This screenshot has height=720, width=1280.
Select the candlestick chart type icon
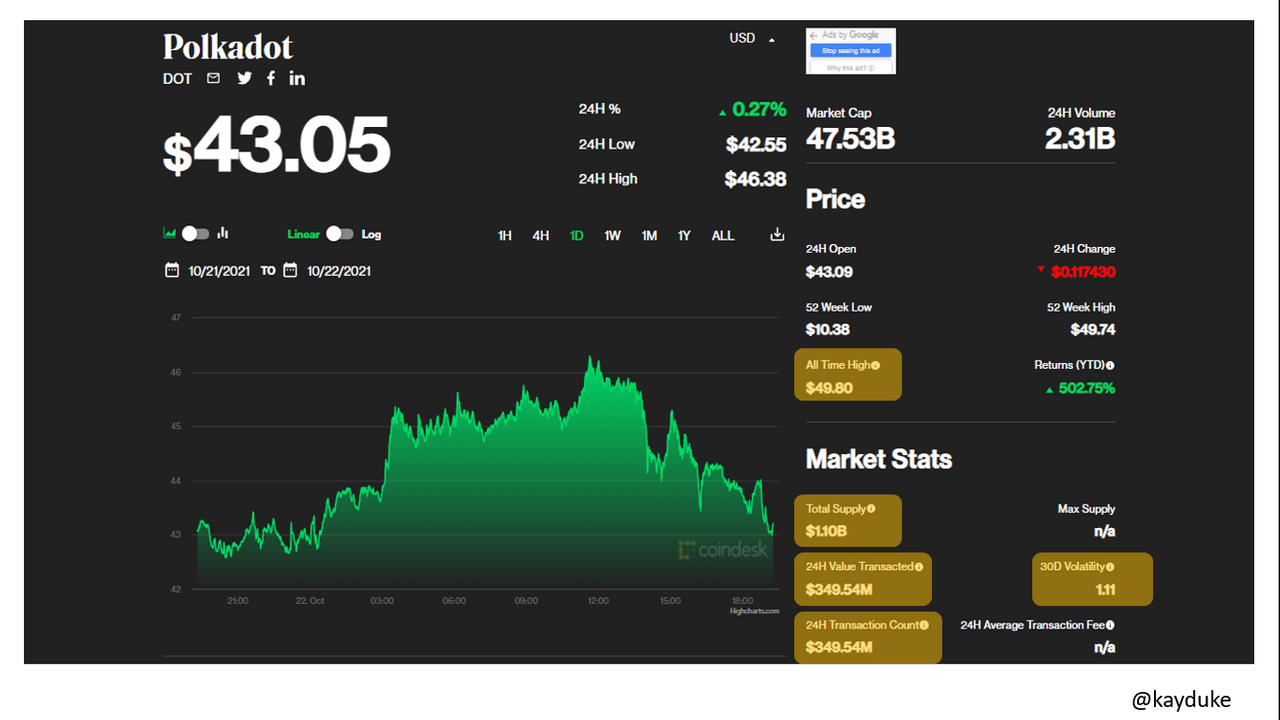(223, 233)
